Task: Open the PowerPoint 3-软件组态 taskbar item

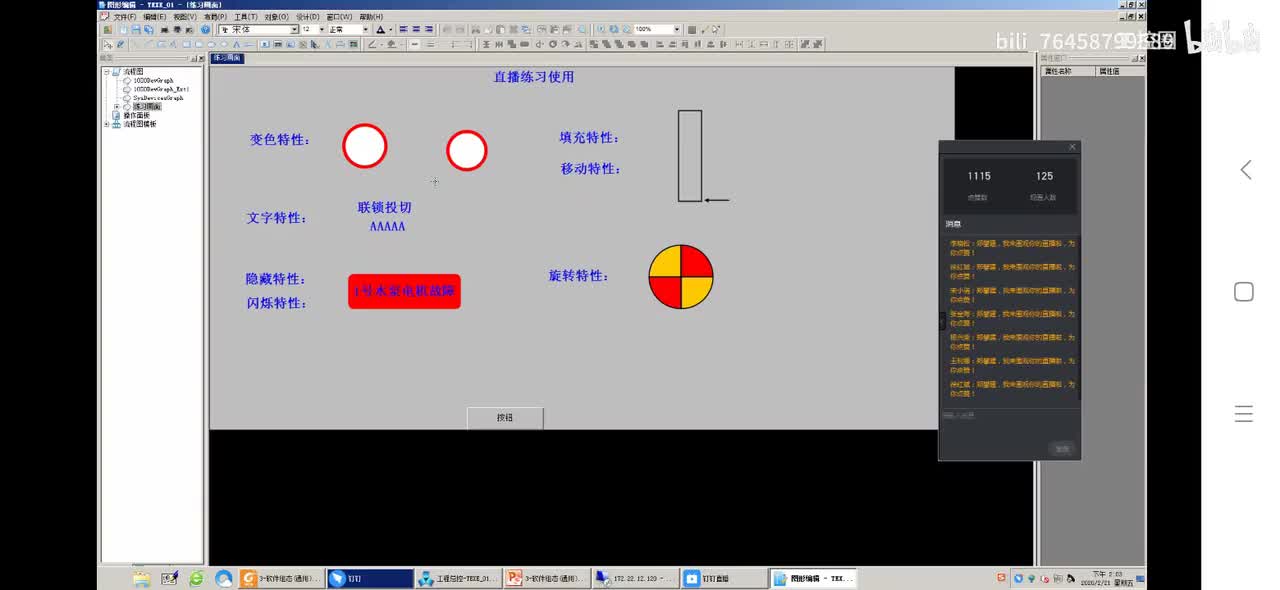Action: pos(546,578)
